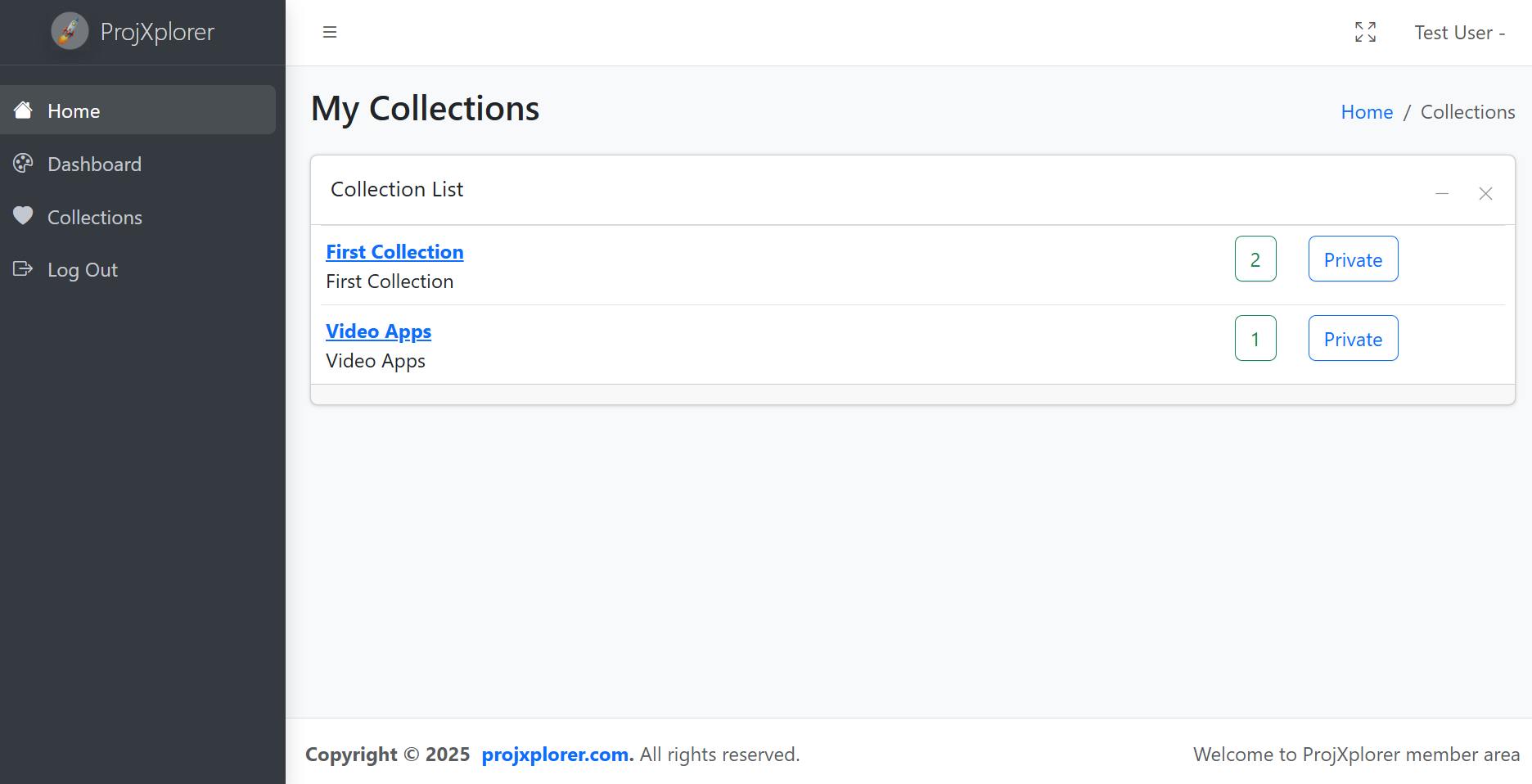
Task: Open the First Collection link
Action: 394,252
